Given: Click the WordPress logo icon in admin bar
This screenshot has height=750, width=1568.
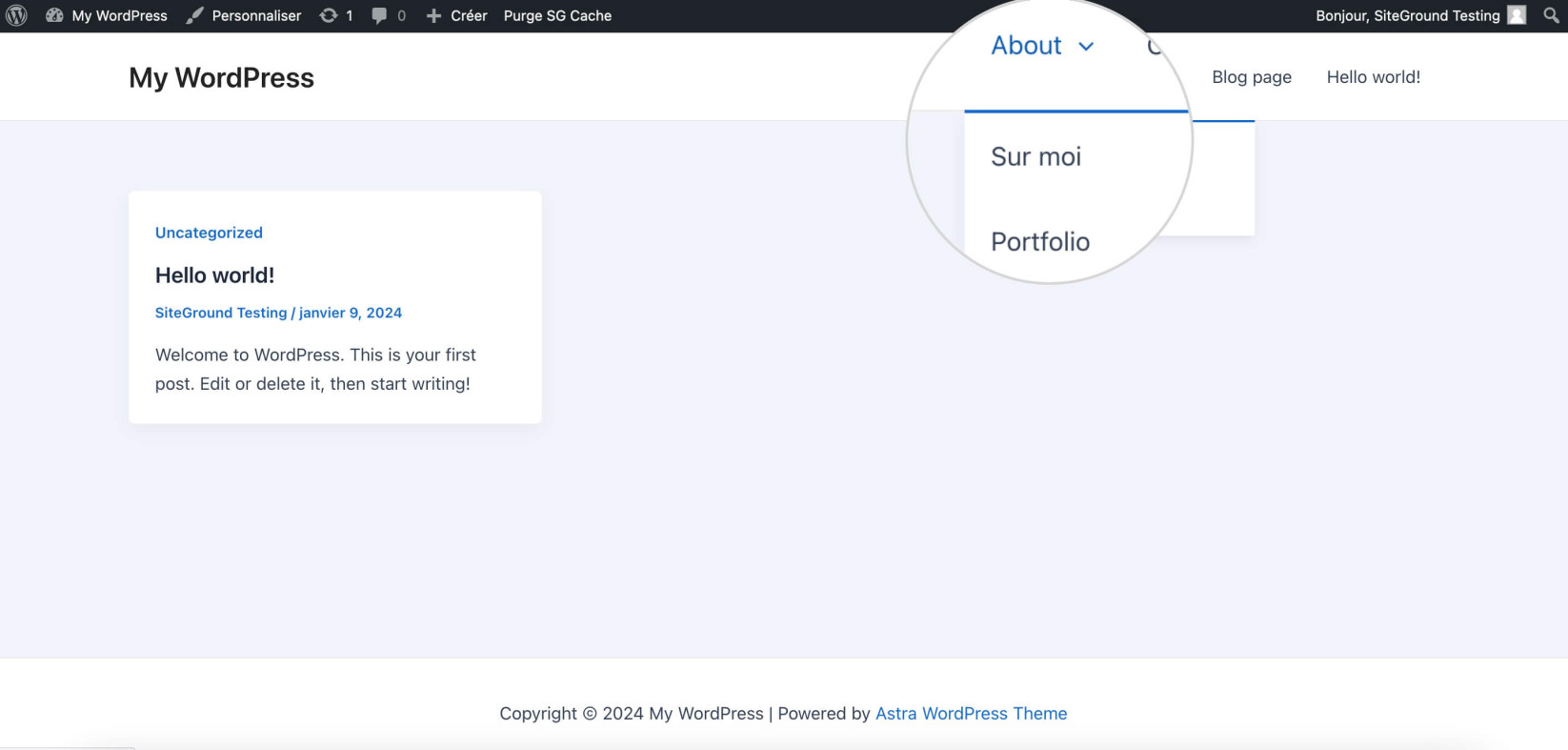Looking at the screenshot, I should (x=16, y=15).
